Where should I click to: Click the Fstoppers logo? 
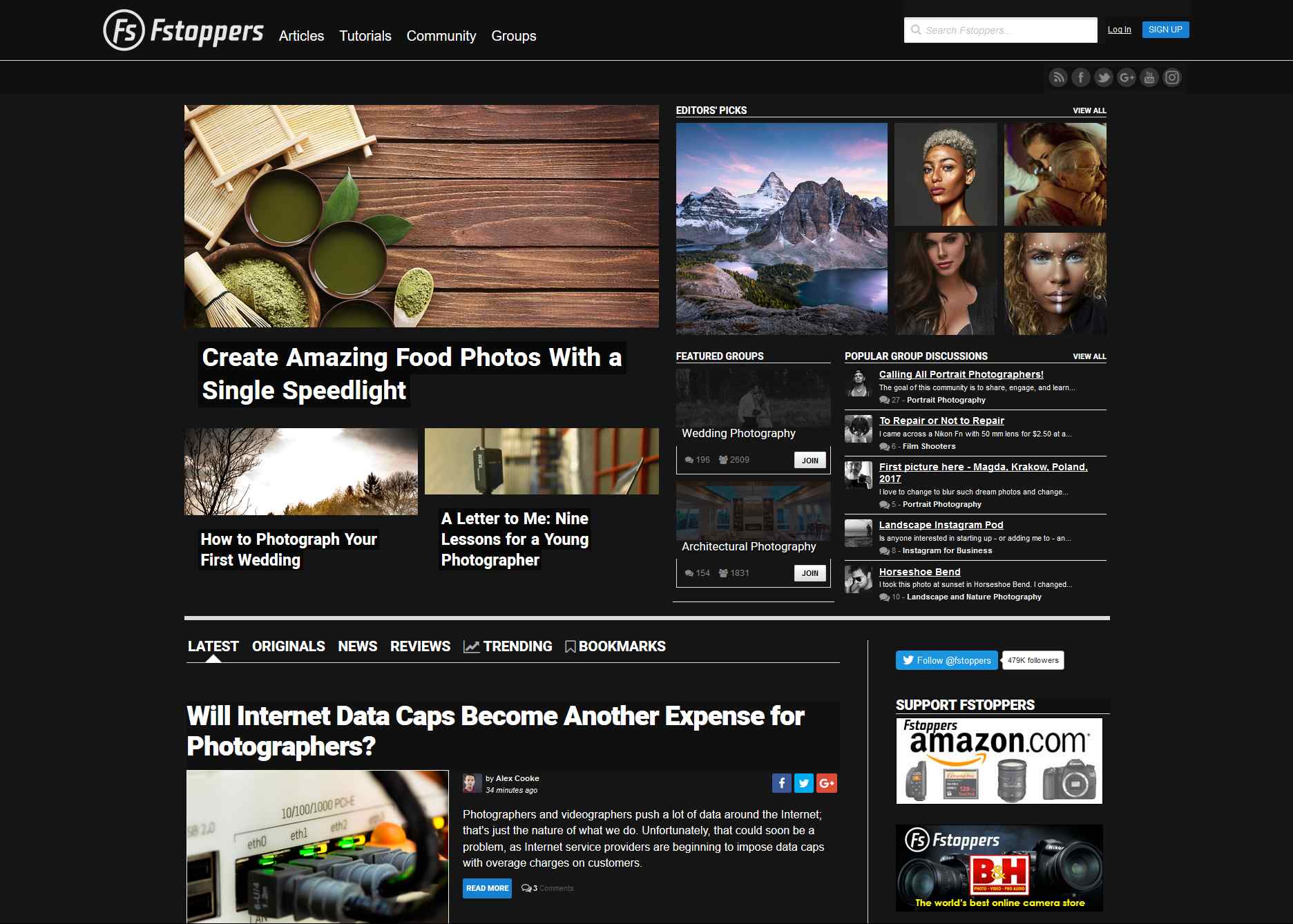(184, 30)
